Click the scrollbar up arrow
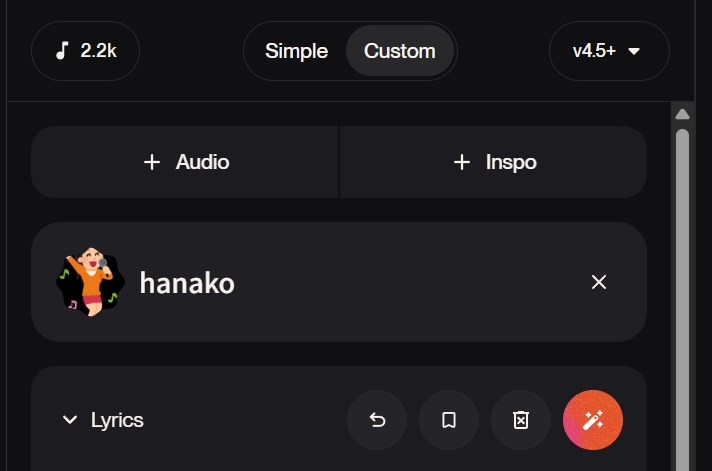This screenshot has height=471, width=712. pos(683,114)
